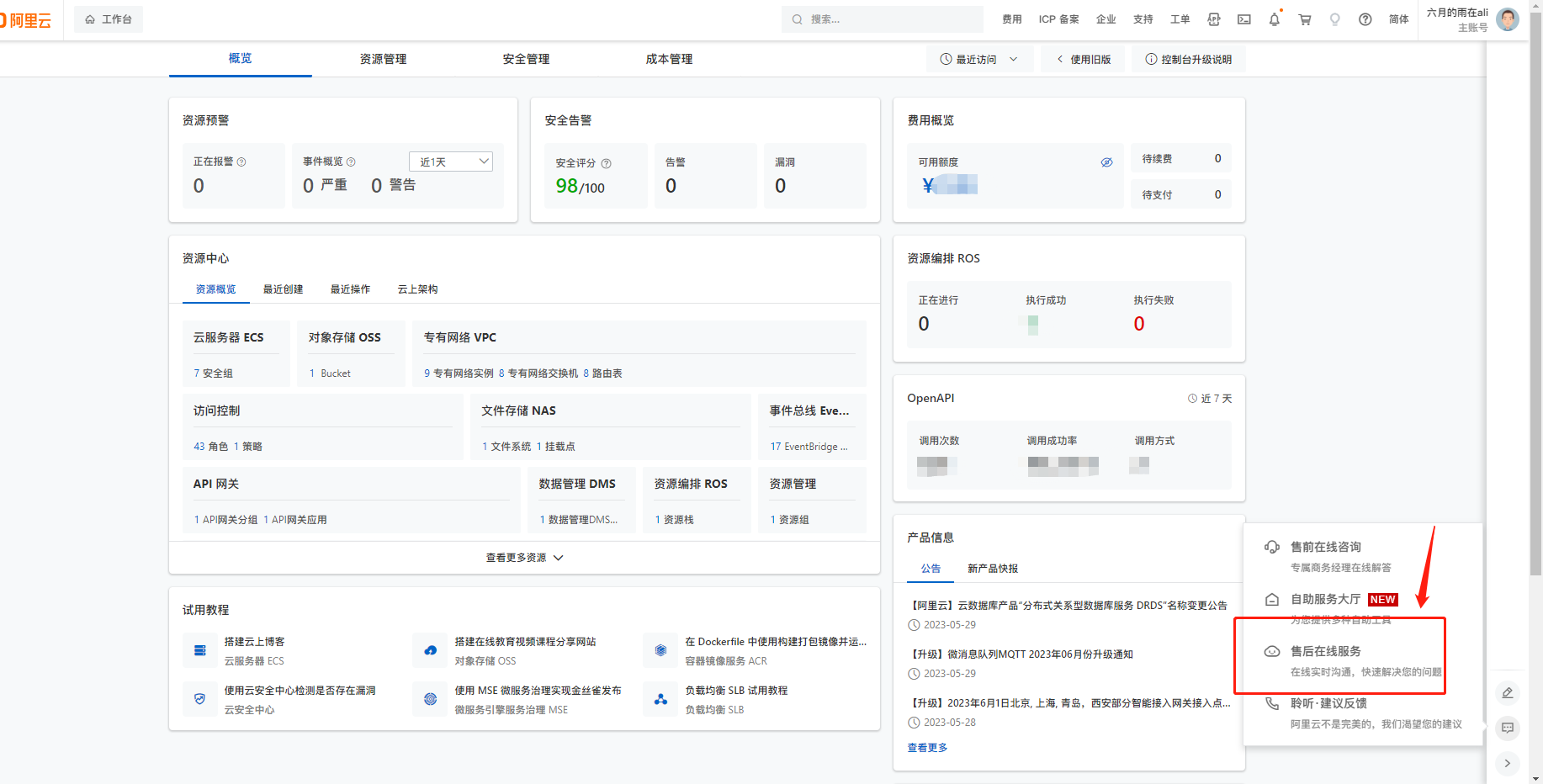Expand 查看更多资源 section
This screenshot has height=784, width=1543.
coord(525,558)
